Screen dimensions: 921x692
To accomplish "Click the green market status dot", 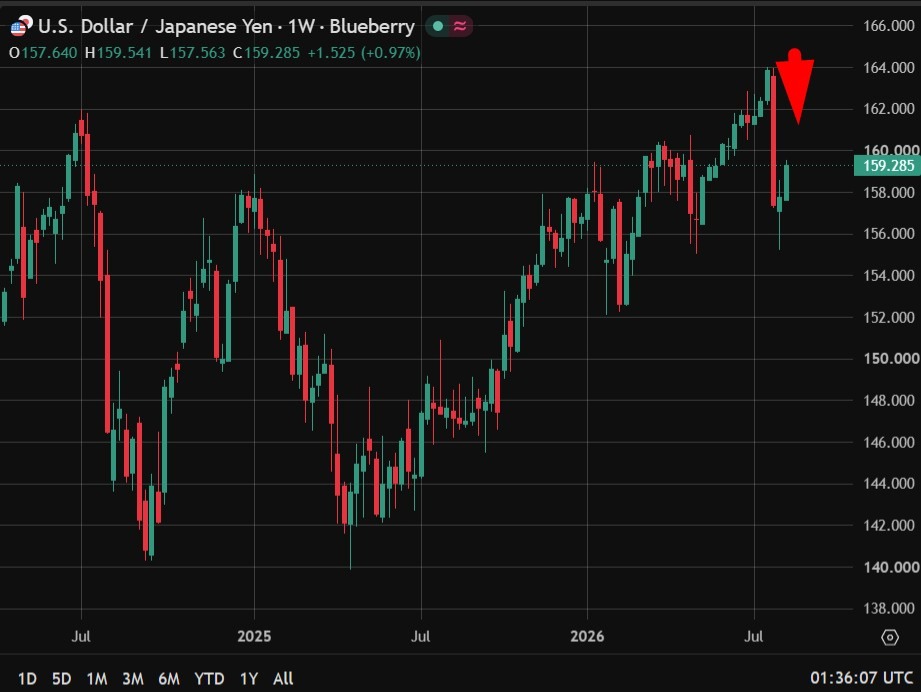I will point(438,26).
